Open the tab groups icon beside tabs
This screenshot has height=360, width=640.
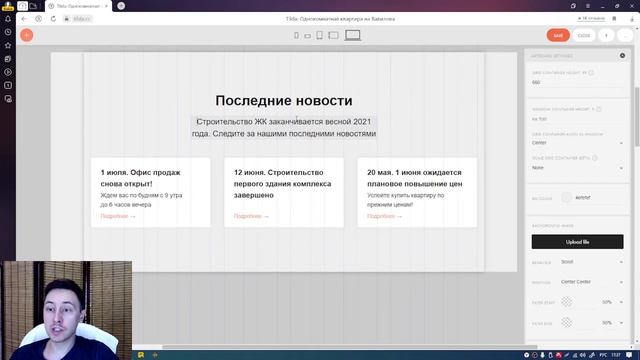coord(22,6)
